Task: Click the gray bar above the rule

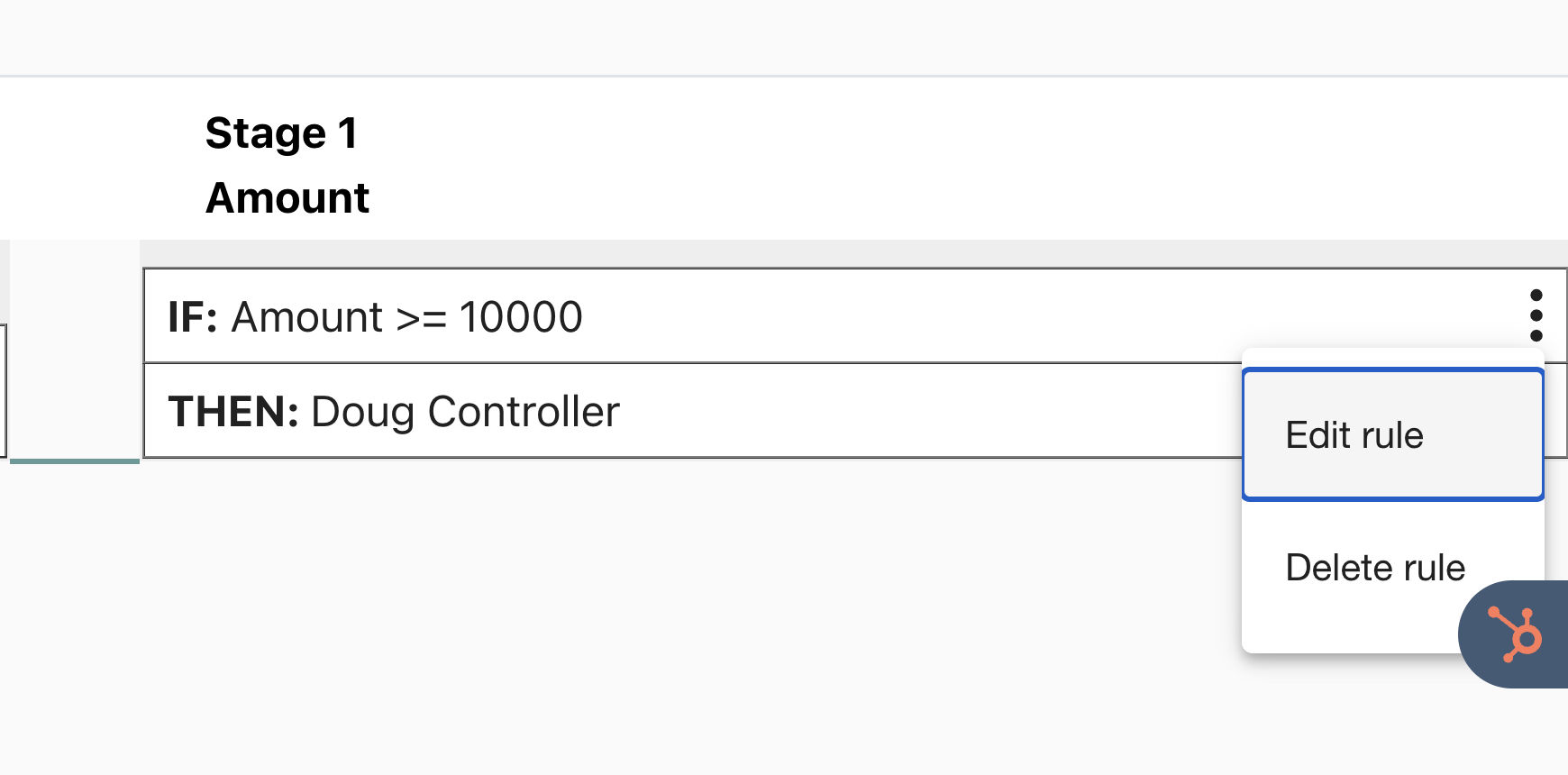Action: tap(854, 253)
